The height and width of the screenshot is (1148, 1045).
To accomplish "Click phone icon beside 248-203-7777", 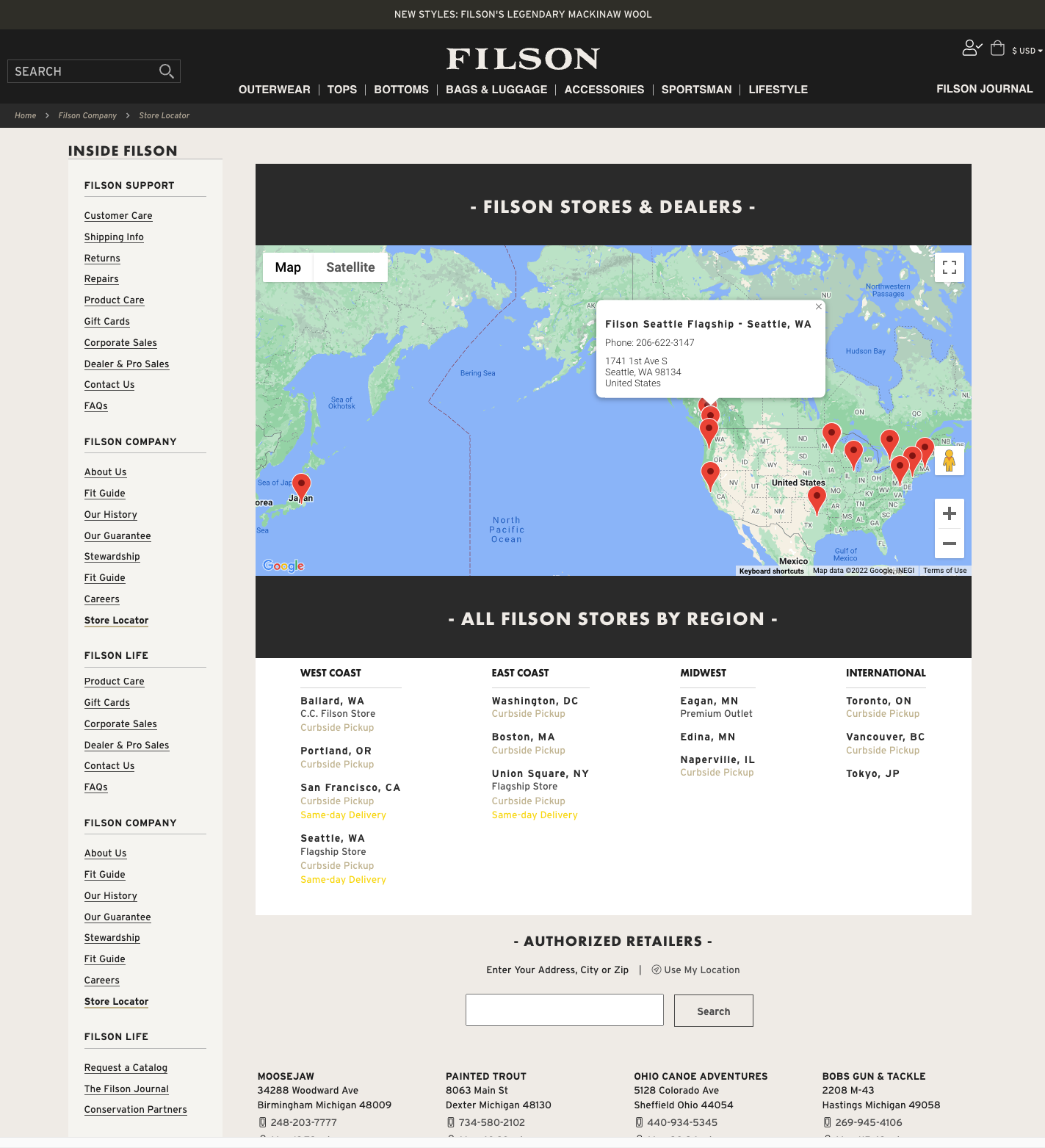I will pyautogui.click(x=263, y=1122).
